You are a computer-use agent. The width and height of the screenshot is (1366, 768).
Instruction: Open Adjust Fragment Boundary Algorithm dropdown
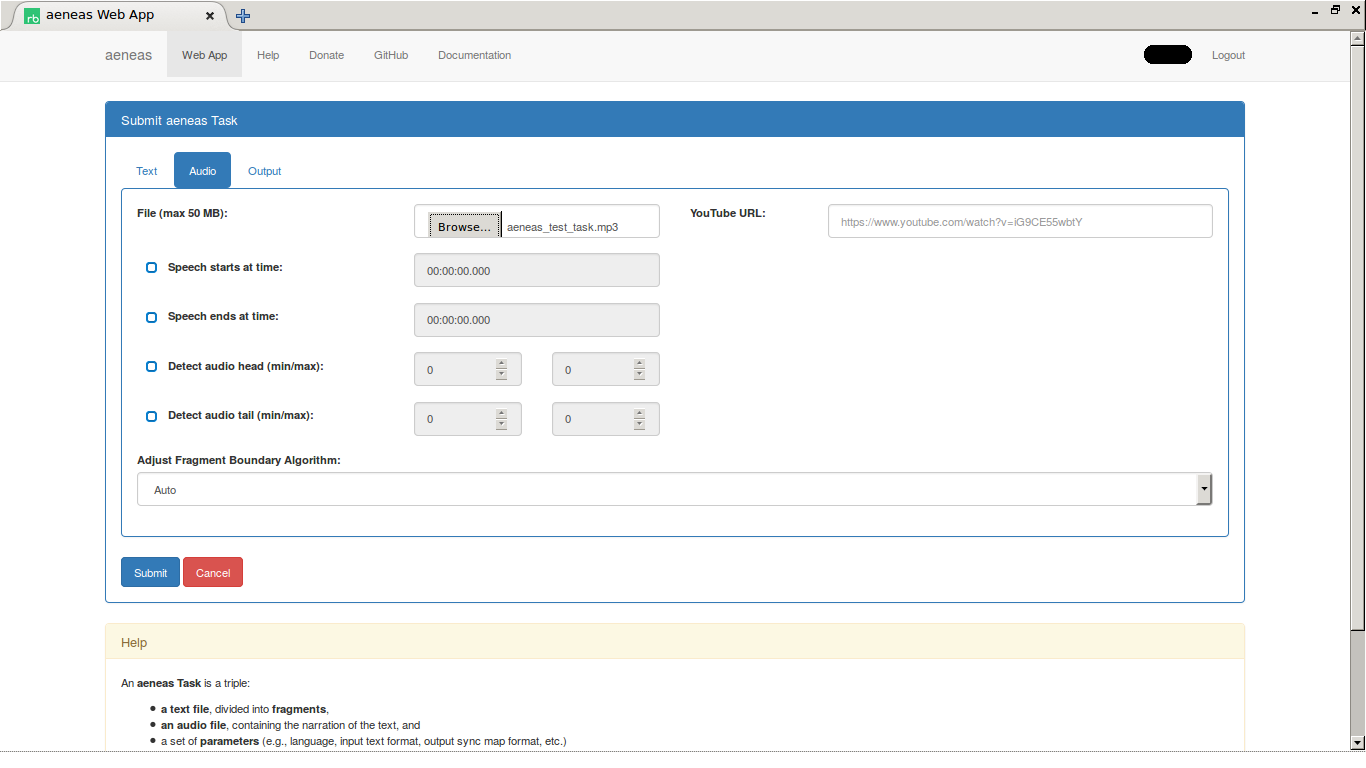coord(674,490)
